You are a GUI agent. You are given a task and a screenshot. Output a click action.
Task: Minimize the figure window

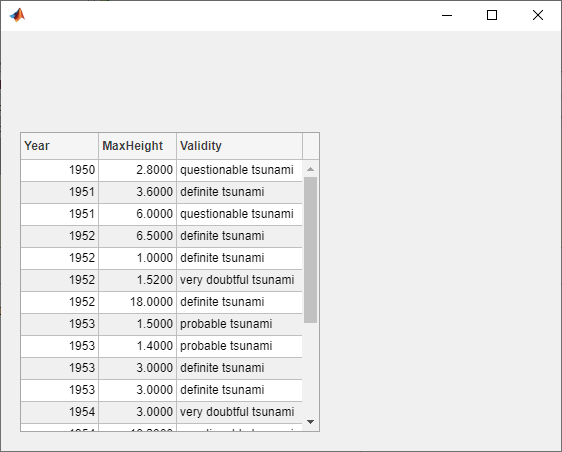pos(447,15)
